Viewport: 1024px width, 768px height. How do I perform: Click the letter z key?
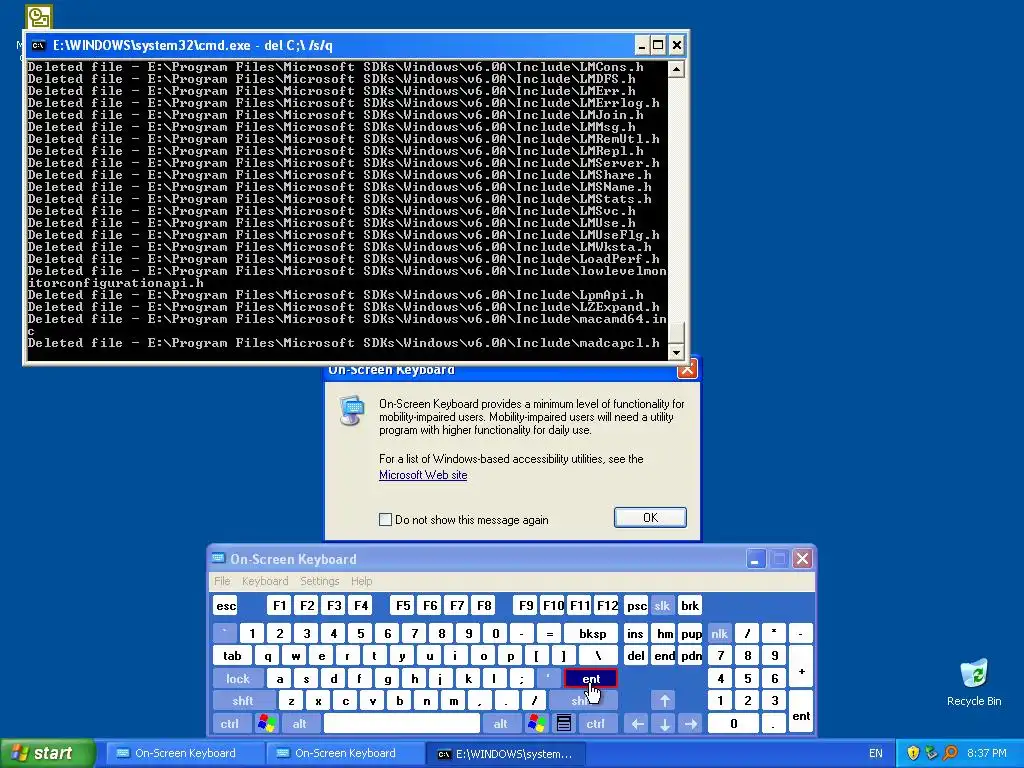[291, 701]
